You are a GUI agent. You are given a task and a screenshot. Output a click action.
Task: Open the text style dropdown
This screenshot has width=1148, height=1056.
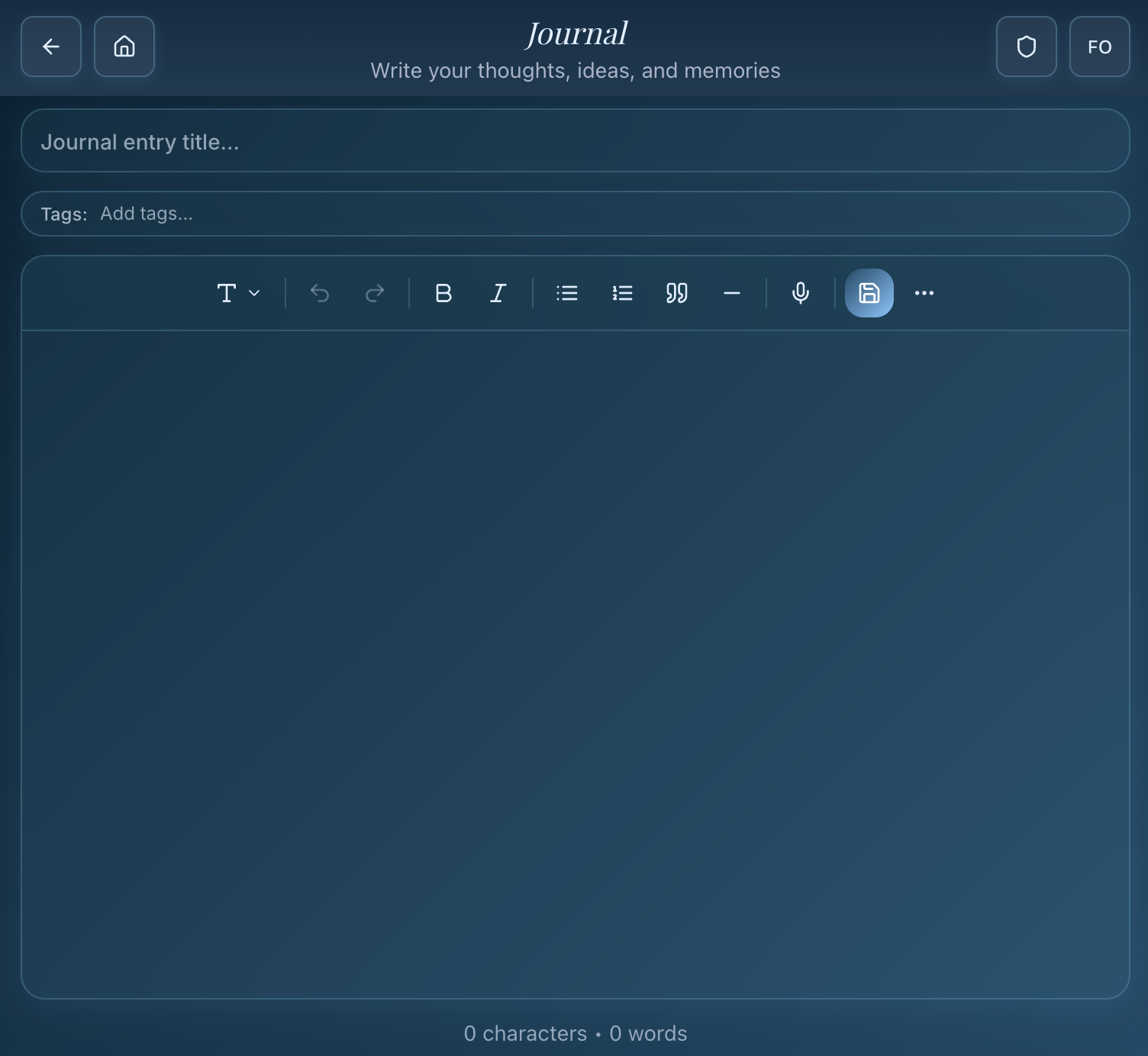(237, 293)
